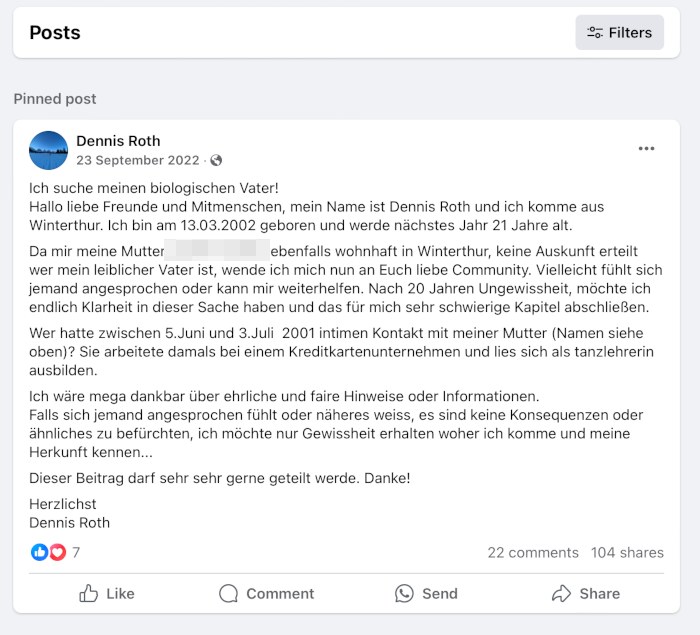700x635 pixels.
Task: Click the Comment speech bubble button
Action: 266,593
